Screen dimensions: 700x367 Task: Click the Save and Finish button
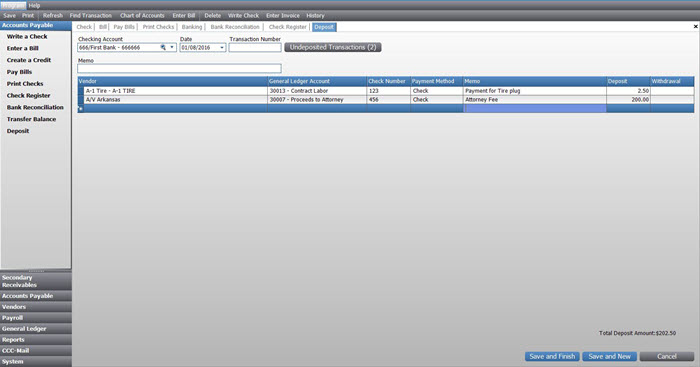(552, 356)
